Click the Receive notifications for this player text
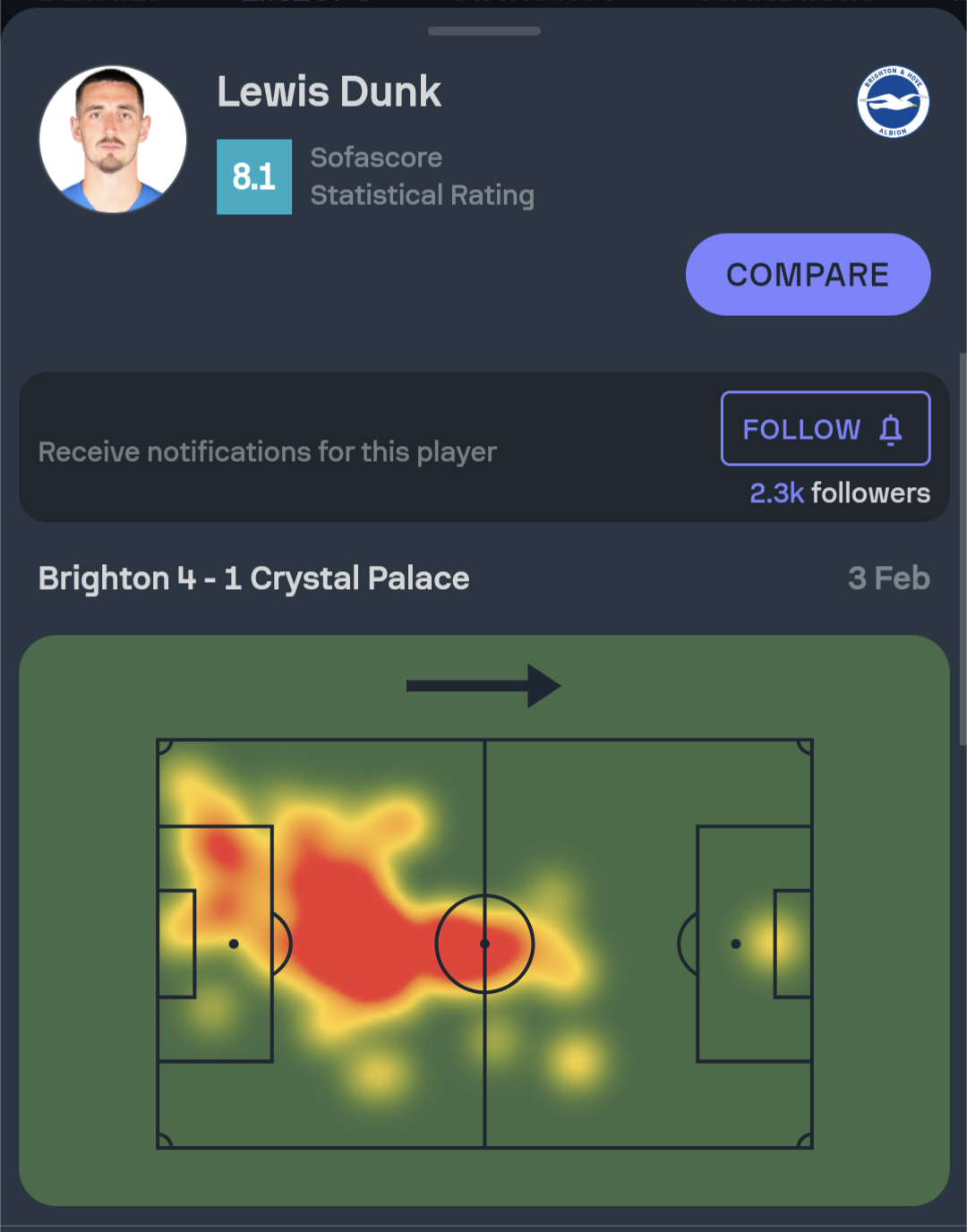Image resolution: width=967 pixels, height=1232 pixels. point(267,452)
